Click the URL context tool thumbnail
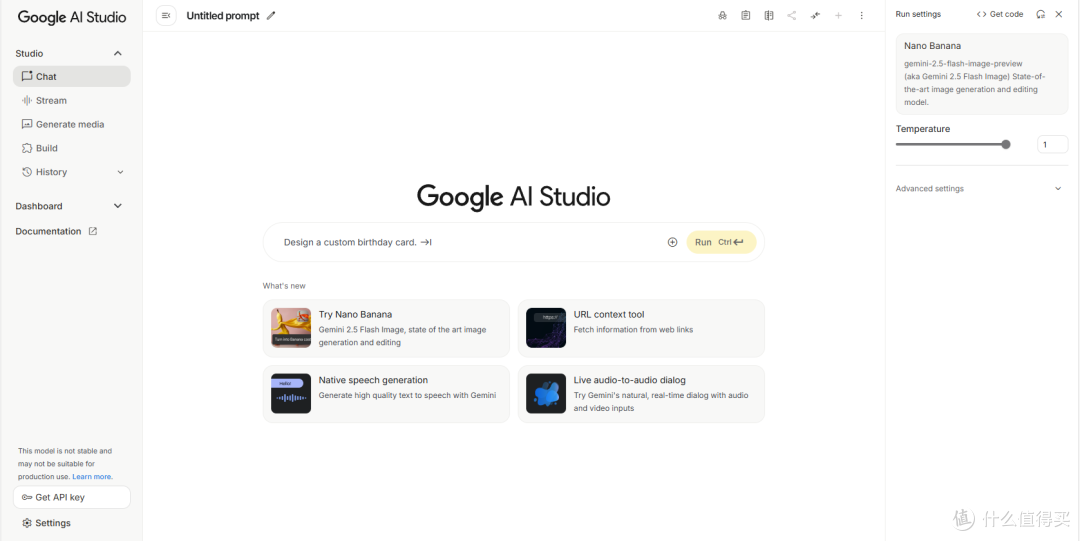The height and width of the screenshot is (541, 1080). point(546,327)
